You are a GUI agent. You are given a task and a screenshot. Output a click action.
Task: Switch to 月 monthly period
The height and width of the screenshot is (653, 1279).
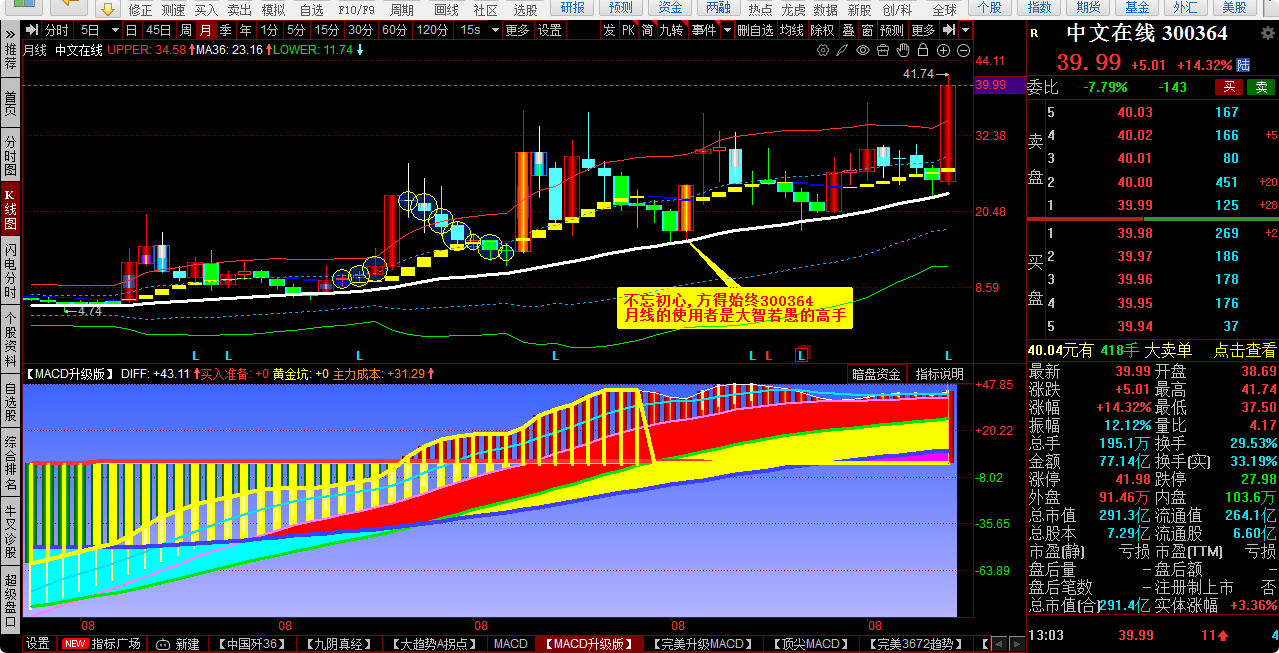point(205,30)
